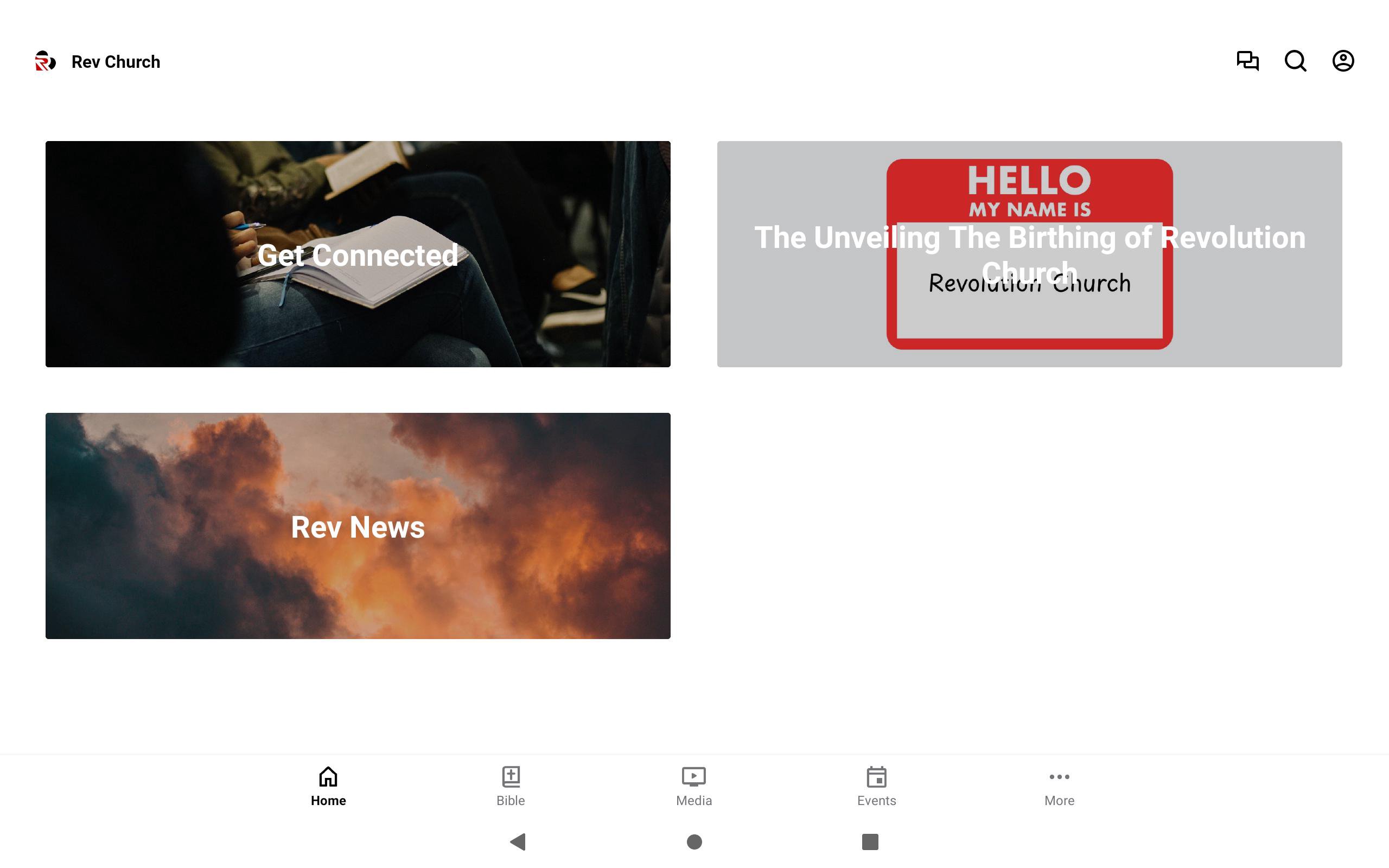
Task: Switch to the Events tab label
Action: pyautogui.click(x=876, y=800)
